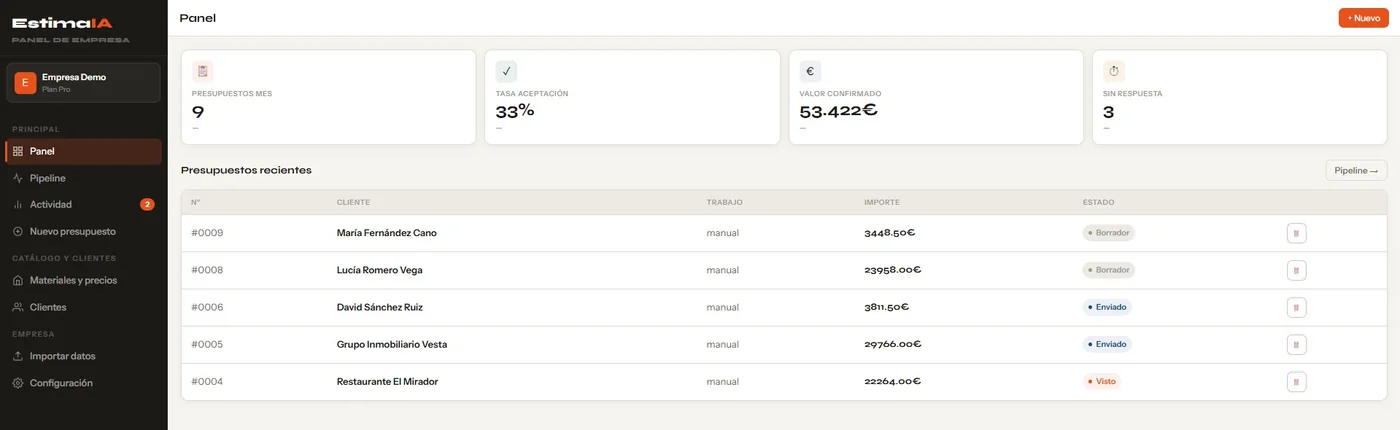This screenshot has height=430, width=1400.
Task: Click the Configuración gear icon
Action: (x=18, y=383)
